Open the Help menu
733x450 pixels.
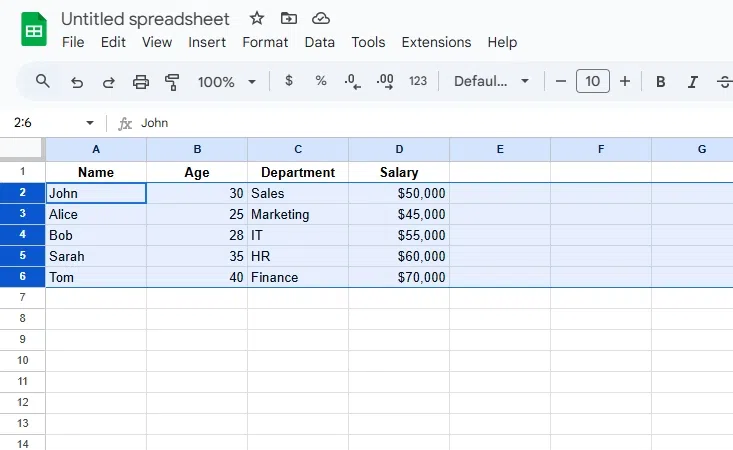pyautogui.click(x=502, y=42)
